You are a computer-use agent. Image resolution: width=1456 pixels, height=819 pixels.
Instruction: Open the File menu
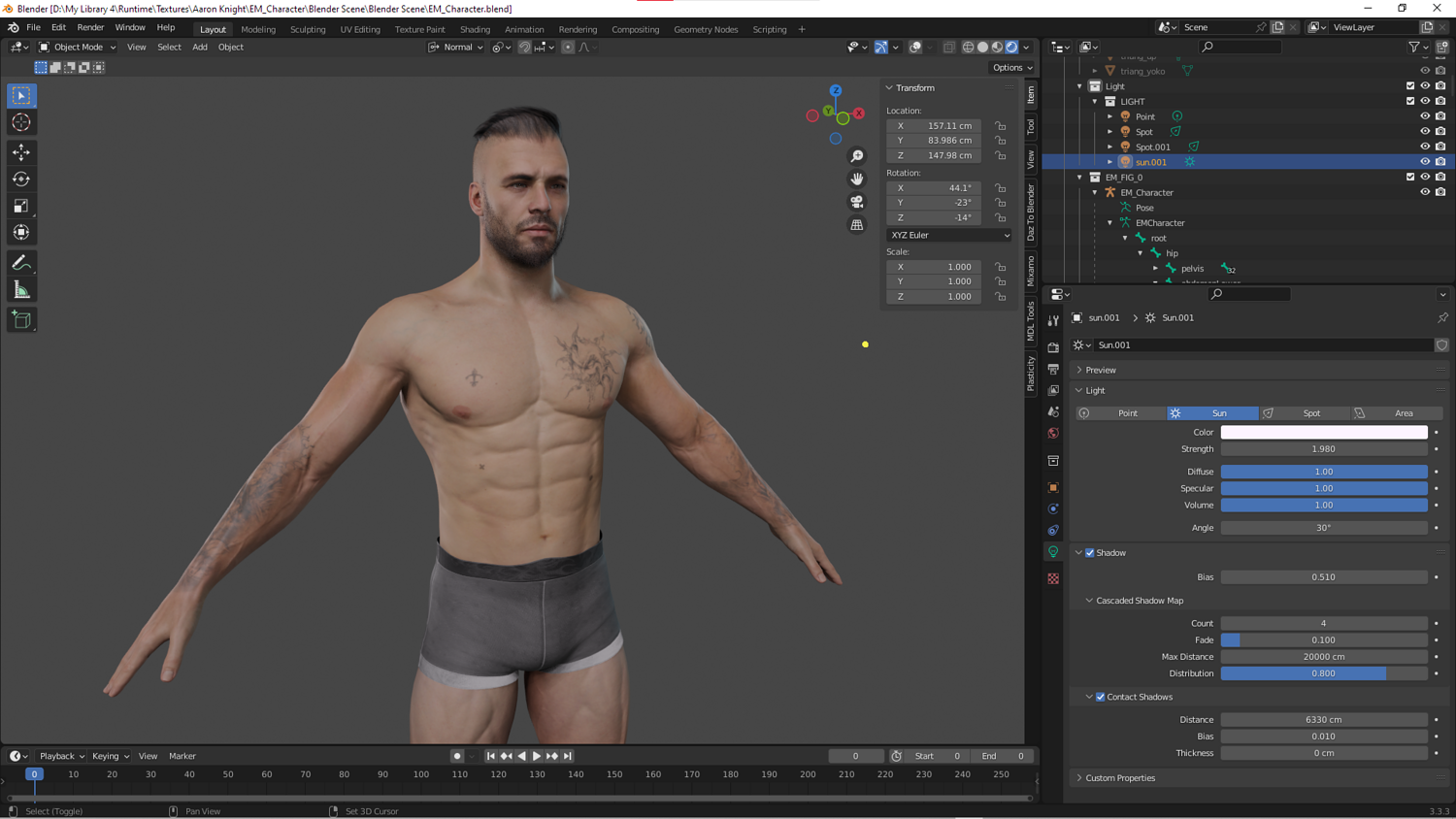click(x=33, y=28)
